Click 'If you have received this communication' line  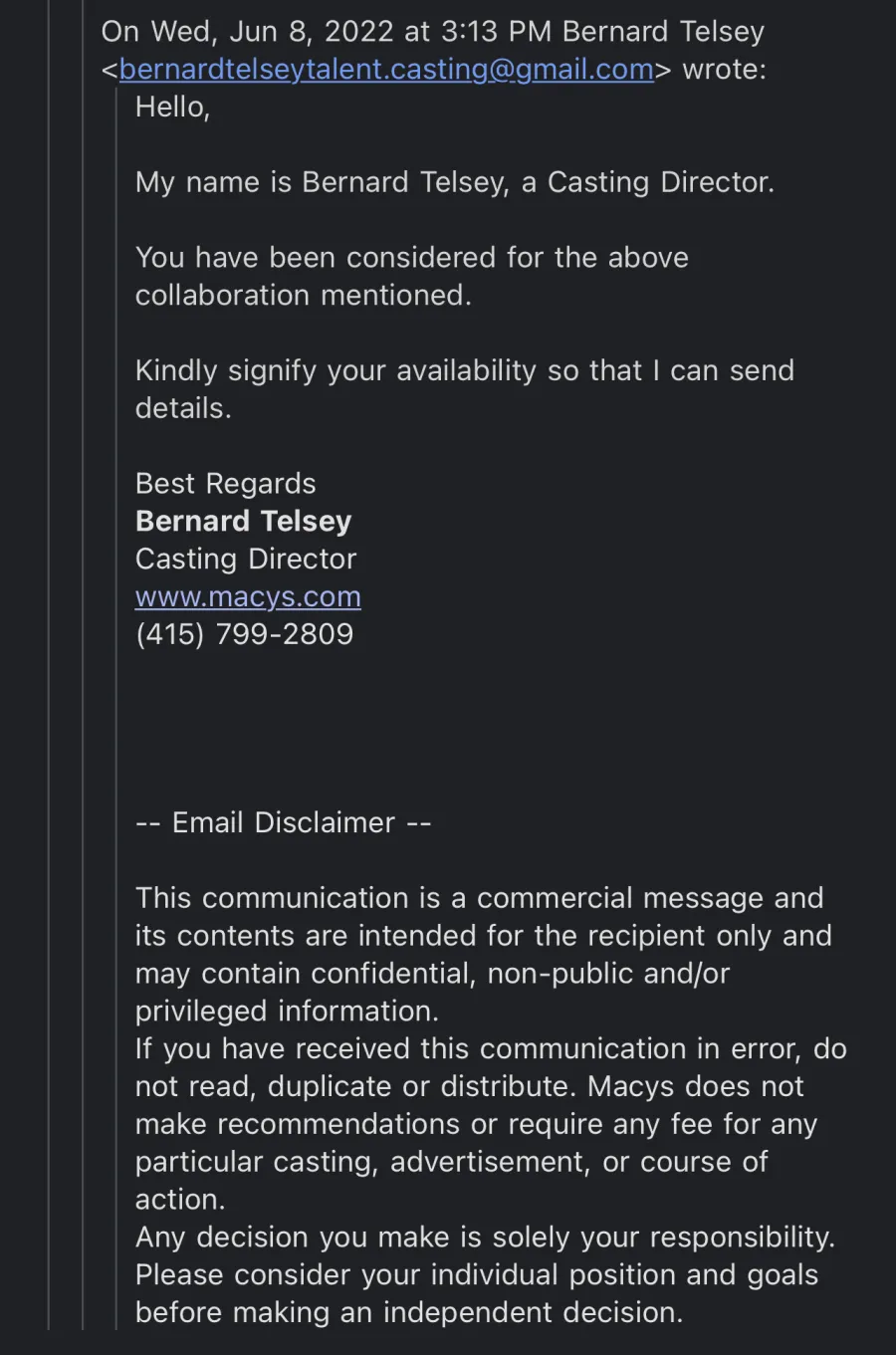491,1048
